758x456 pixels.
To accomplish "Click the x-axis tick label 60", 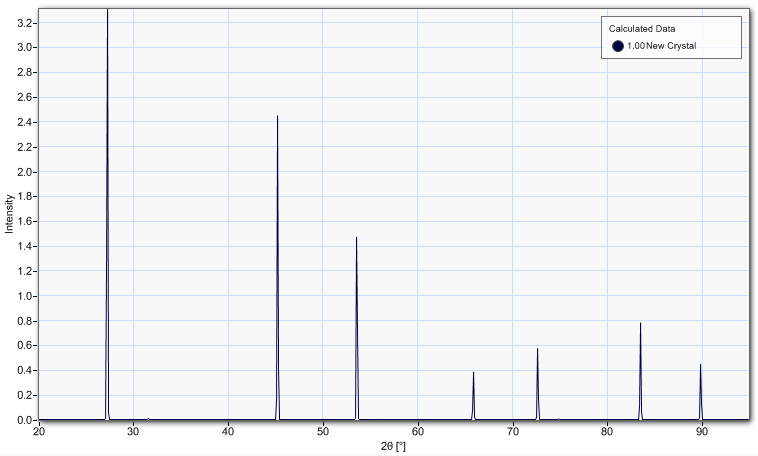I will [418, 432].
